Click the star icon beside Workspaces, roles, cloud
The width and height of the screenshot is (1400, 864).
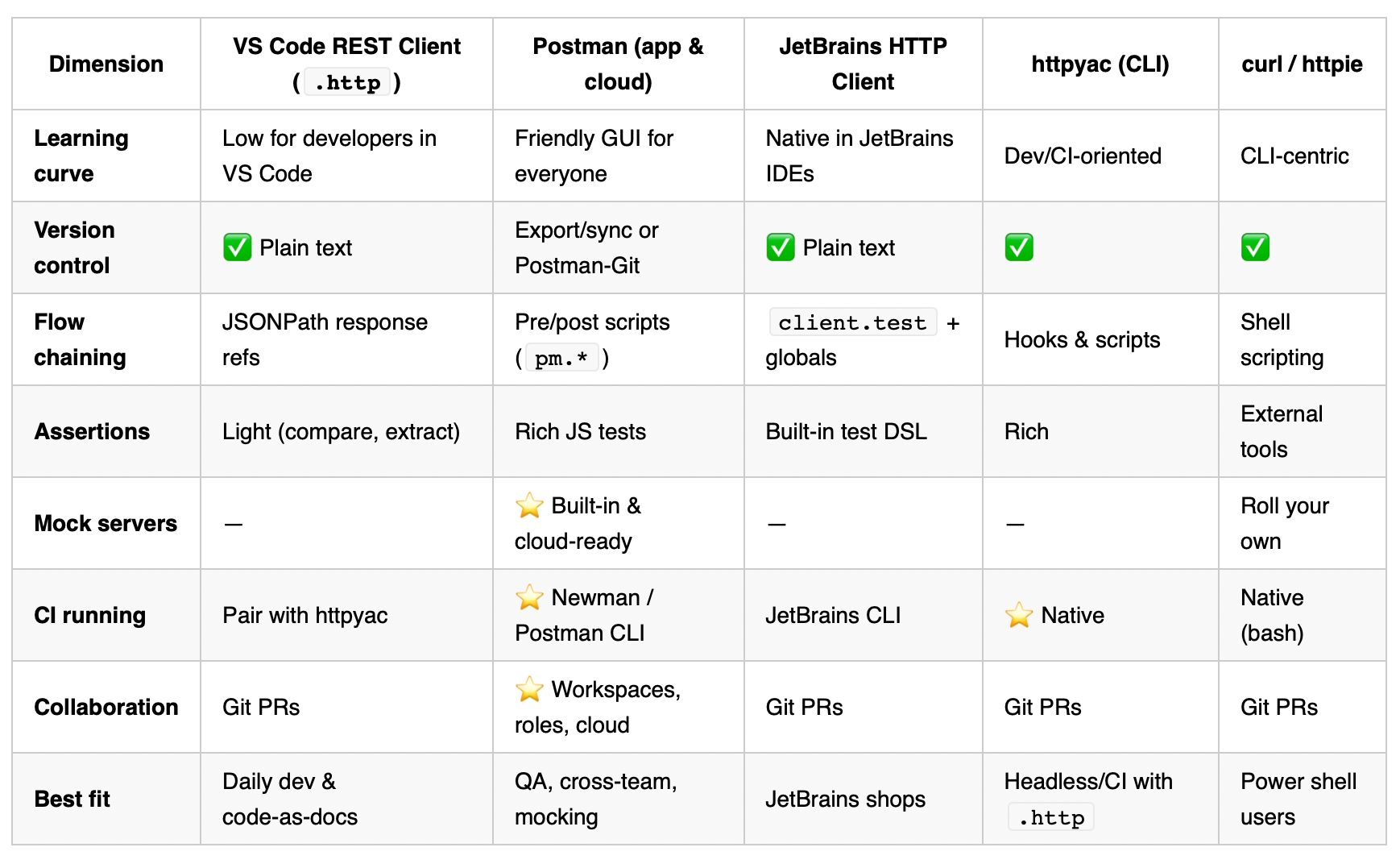[x=529, y=689]
